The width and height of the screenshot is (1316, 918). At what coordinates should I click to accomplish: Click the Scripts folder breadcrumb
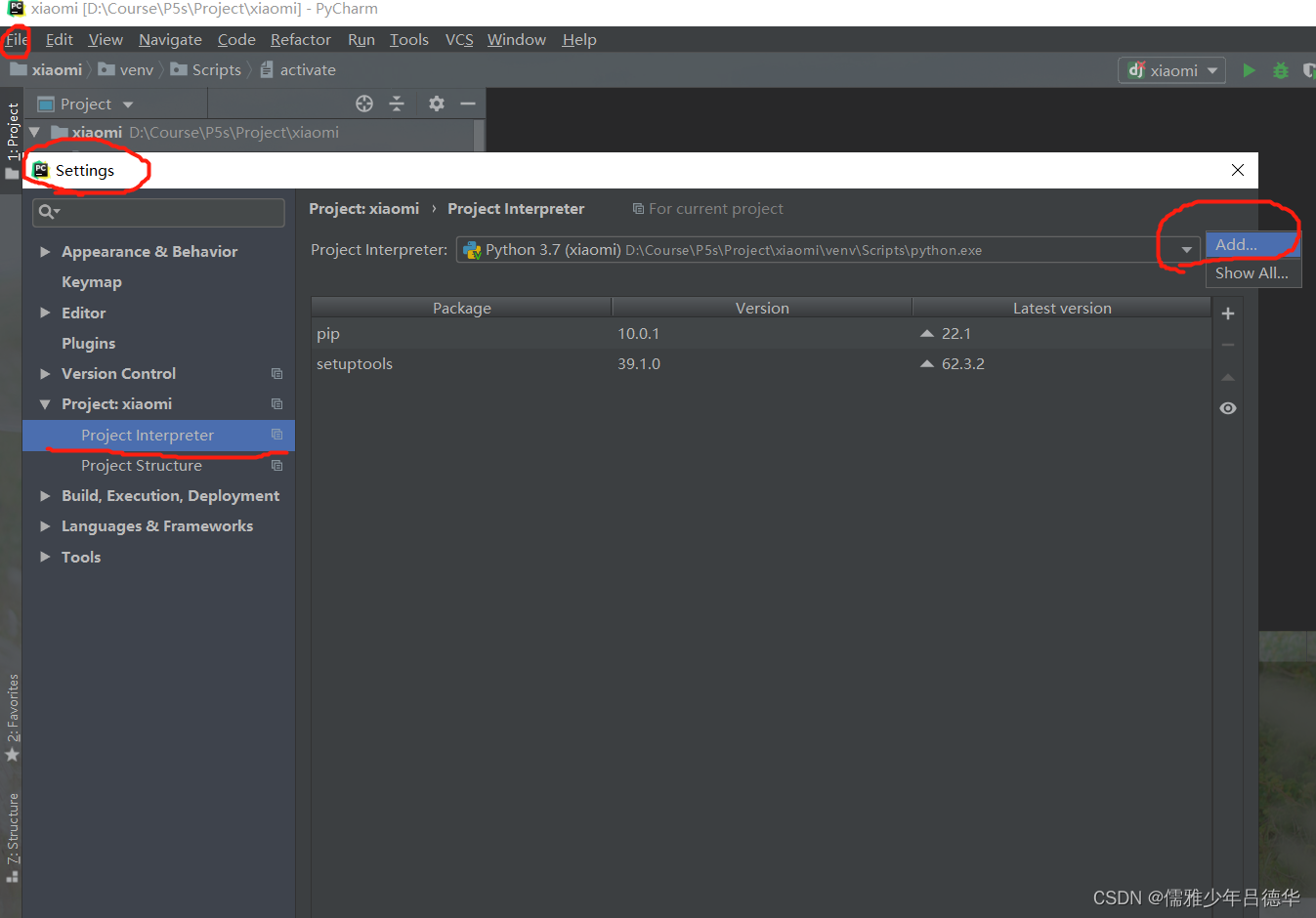pos(206,70)
